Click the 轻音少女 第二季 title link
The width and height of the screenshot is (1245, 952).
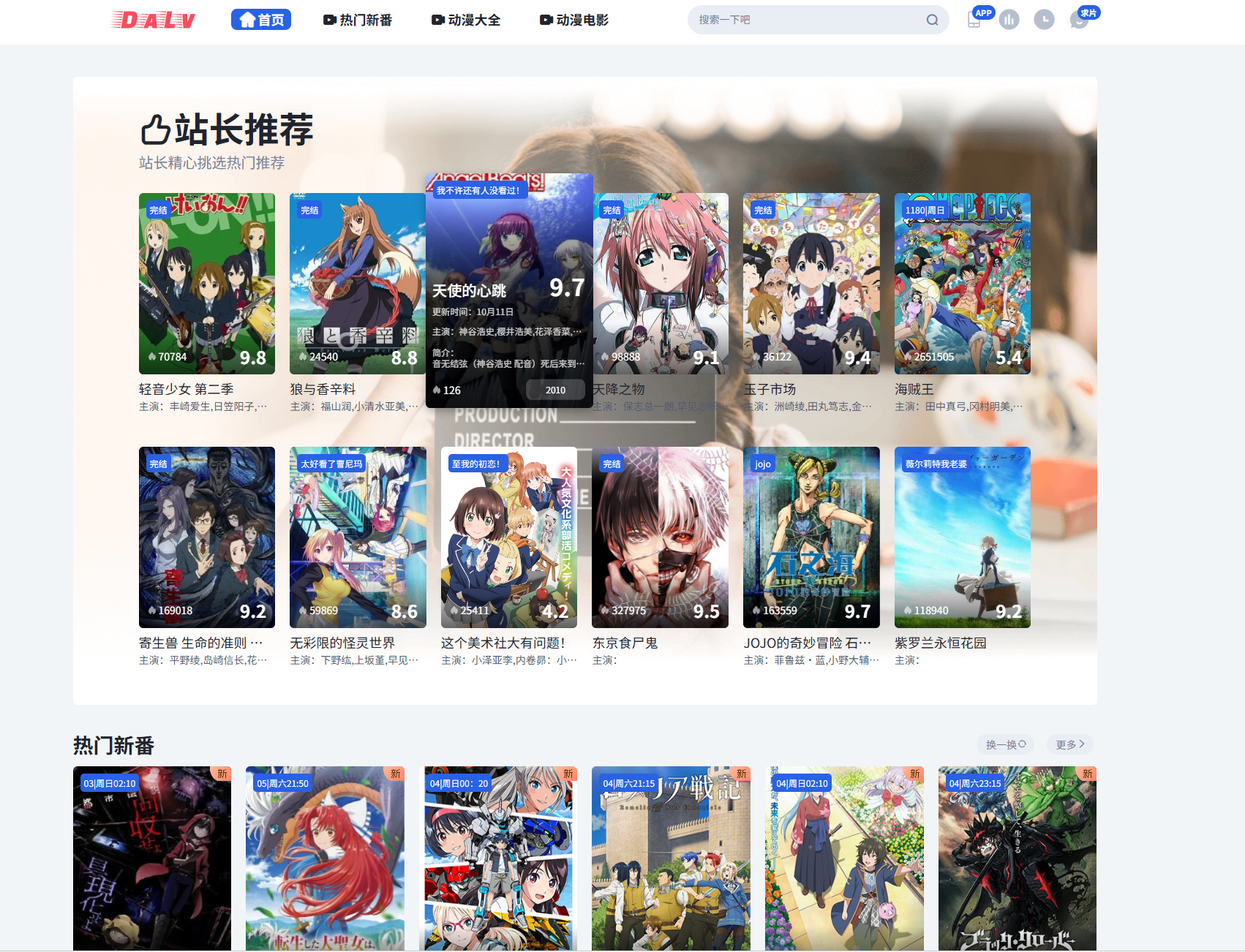coord(187,389)
